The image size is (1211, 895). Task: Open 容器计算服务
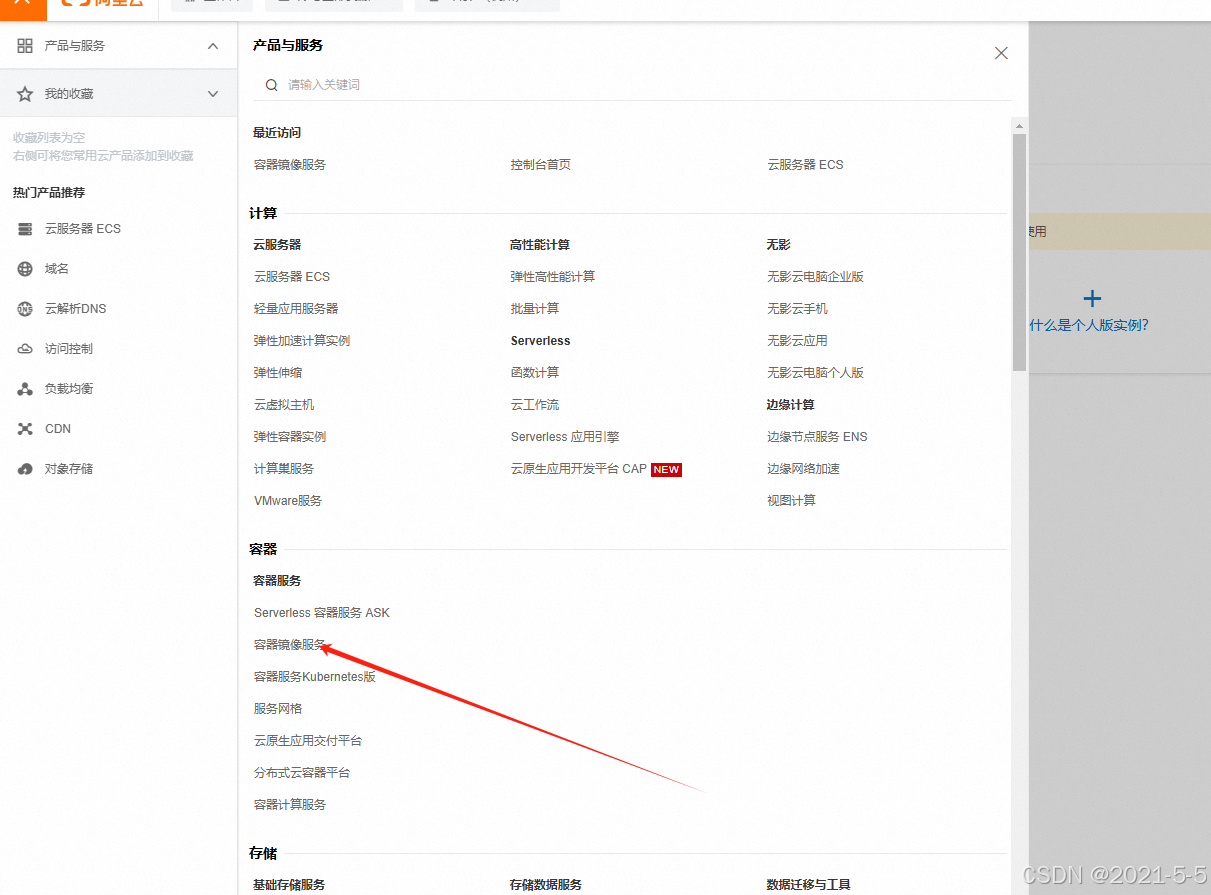coord(290,805)
